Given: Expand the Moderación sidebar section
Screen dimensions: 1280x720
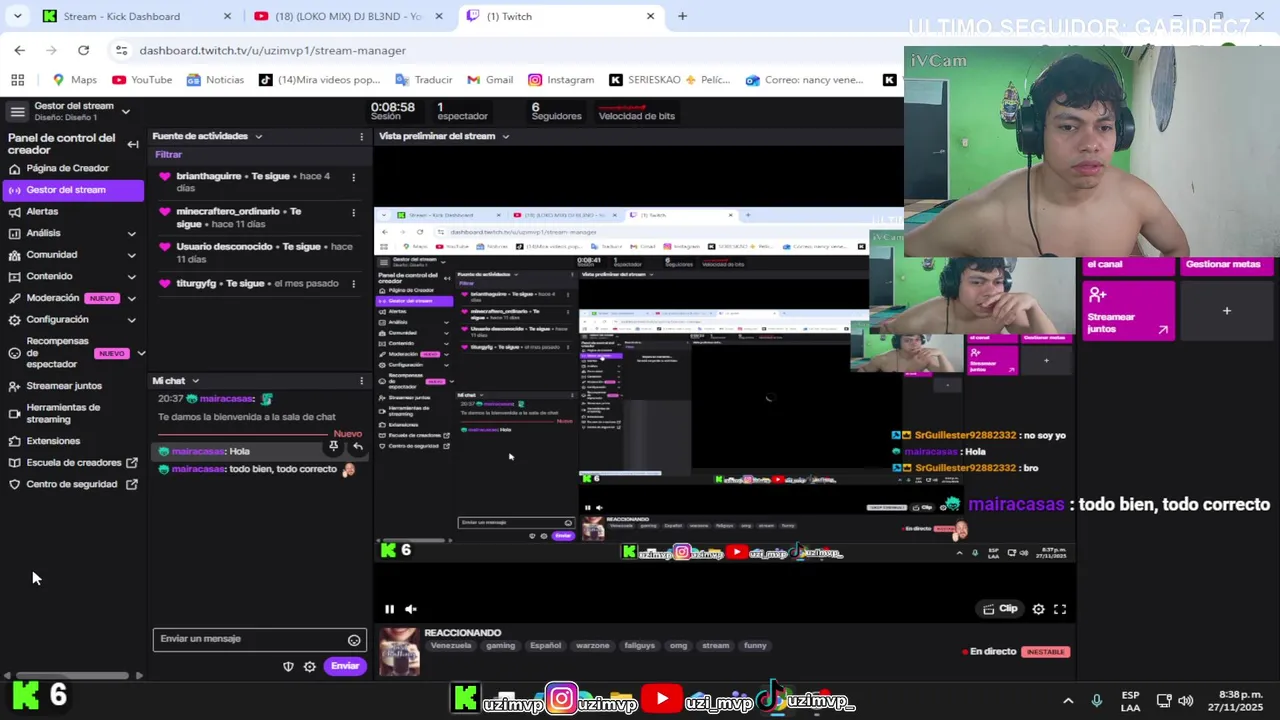Looking at the screenshot, I should 131,298.
